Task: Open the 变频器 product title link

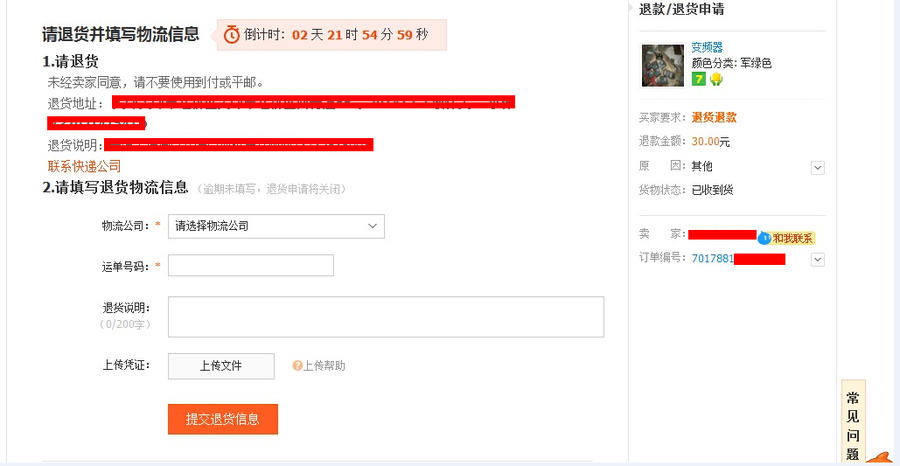Action: pyautogui.click(x=707, y=48)
